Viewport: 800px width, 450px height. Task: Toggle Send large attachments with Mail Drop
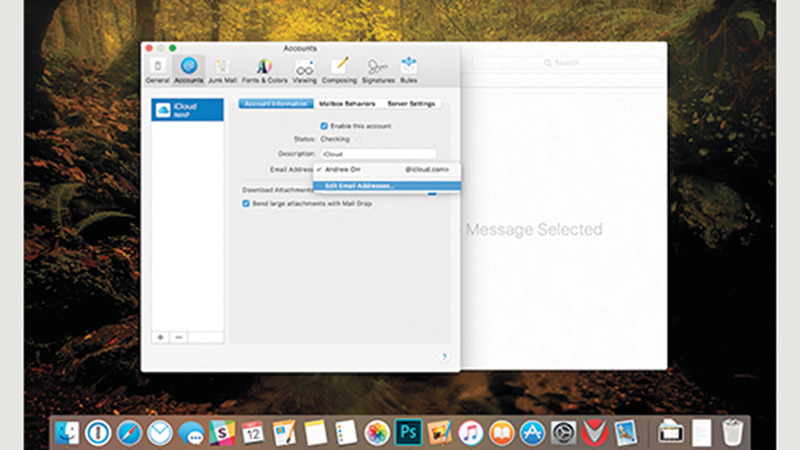click(x=246, y=203)
